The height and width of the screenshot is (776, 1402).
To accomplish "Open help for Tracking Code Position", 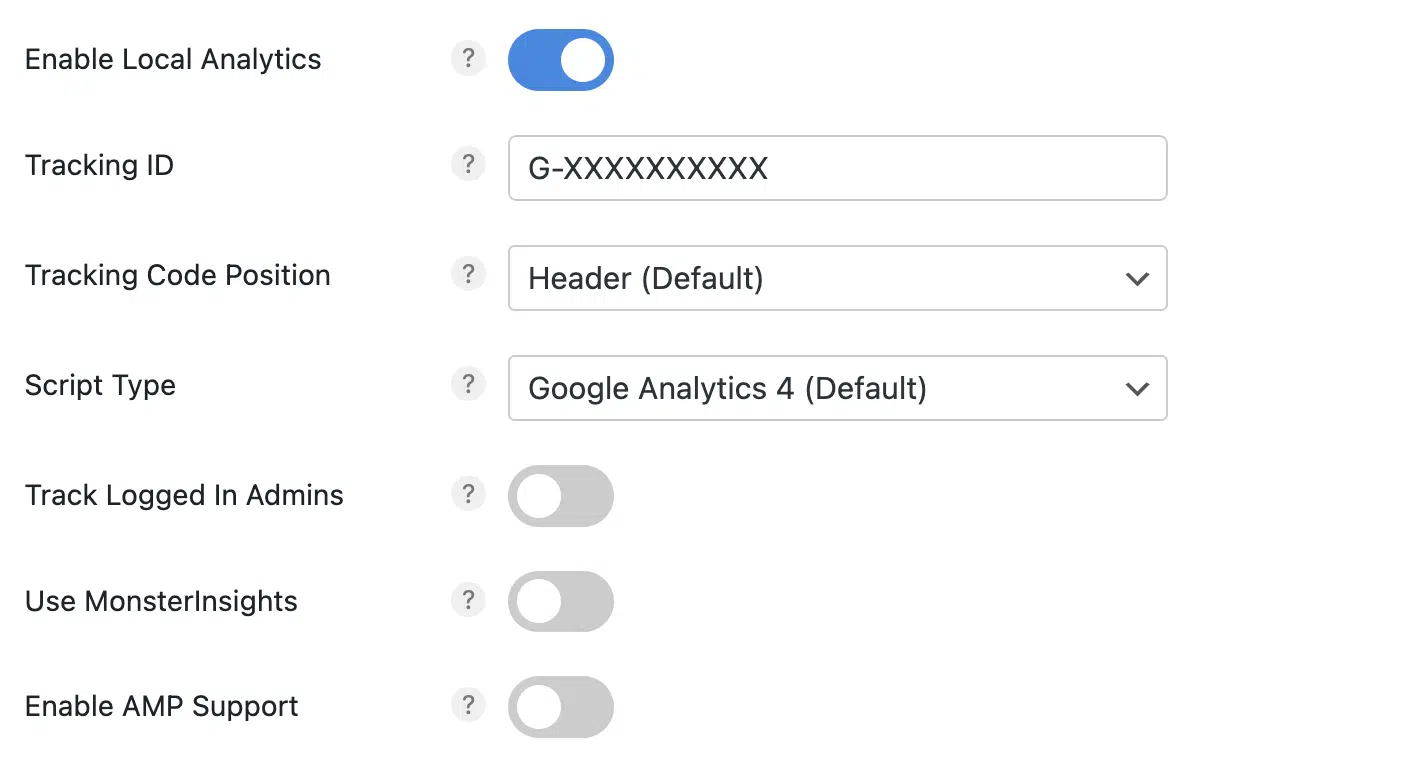I will (468, 274).
